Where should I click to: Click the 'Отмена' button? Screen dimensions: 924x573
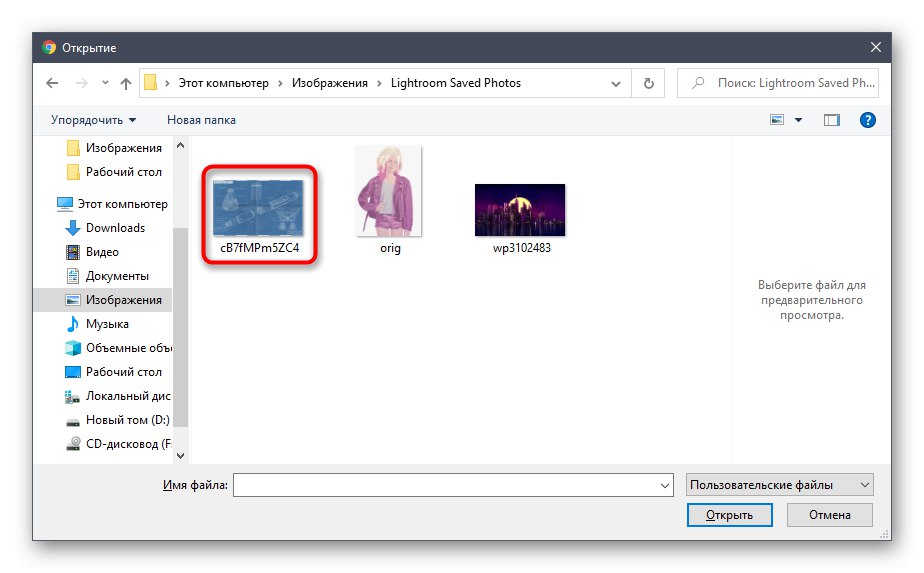pos(830,515)
